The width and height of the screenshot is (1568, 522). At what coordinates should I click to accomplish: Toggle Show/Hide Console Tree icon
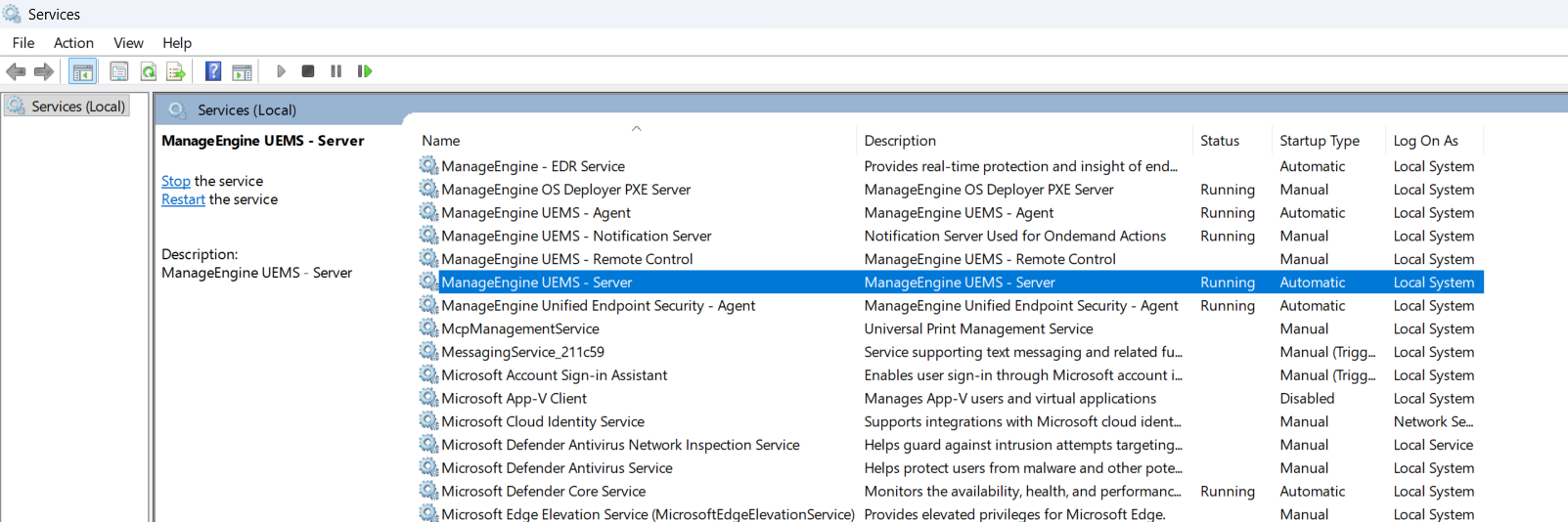83,71
